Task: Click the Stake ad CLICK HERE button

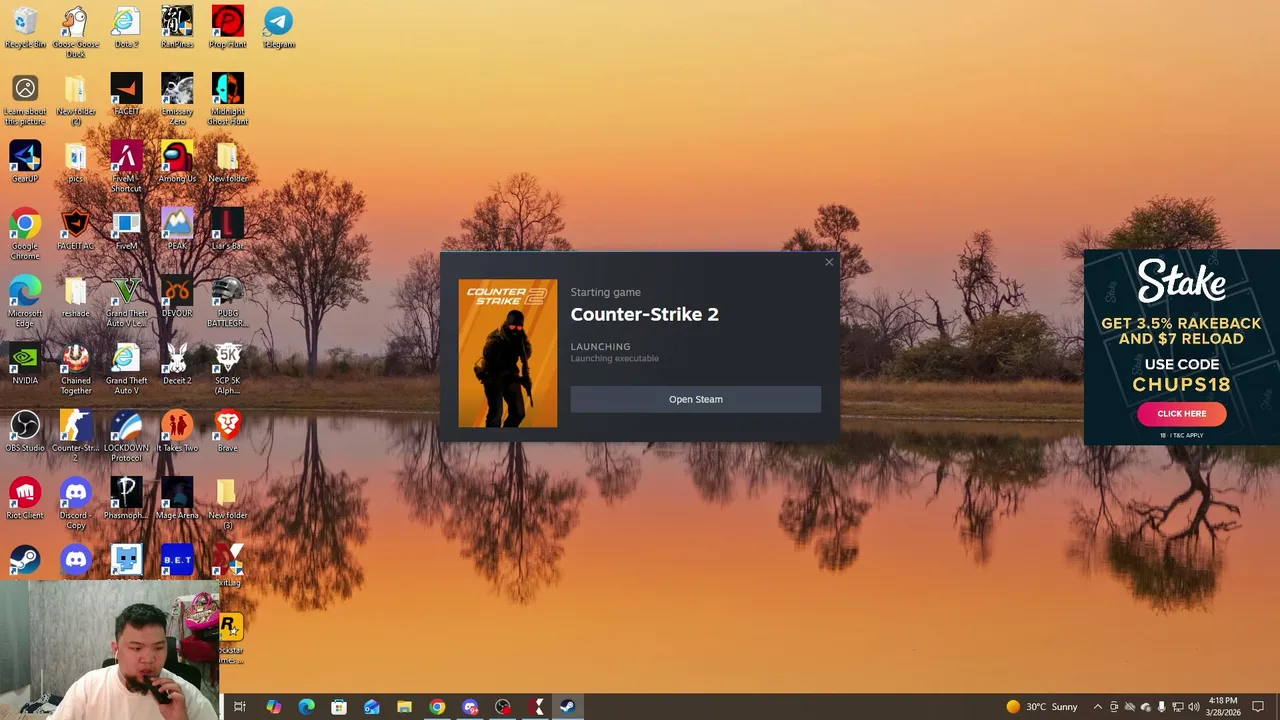Action: [x=1181, y=413]
